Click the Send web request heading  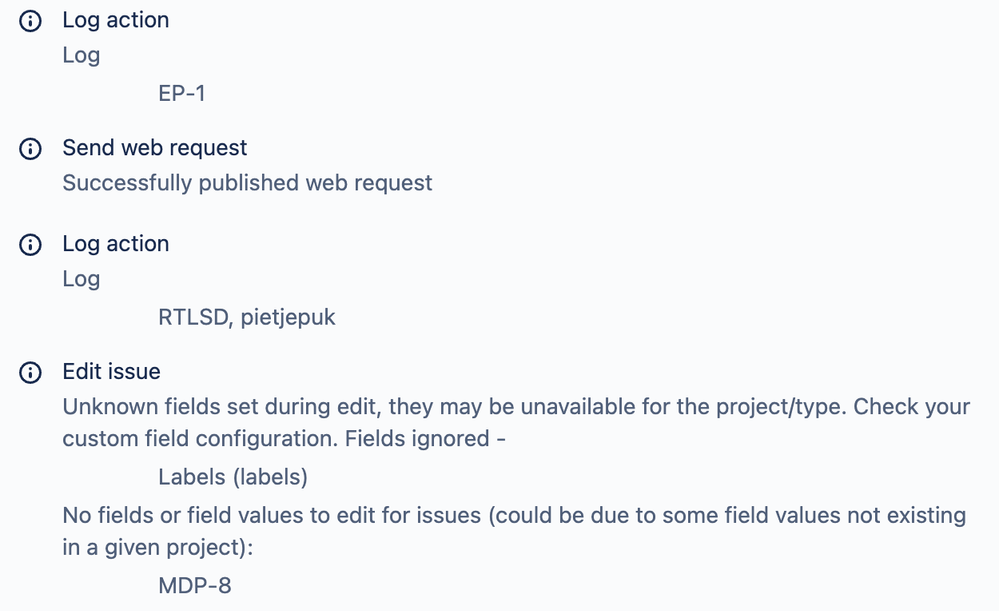(154, 147)
